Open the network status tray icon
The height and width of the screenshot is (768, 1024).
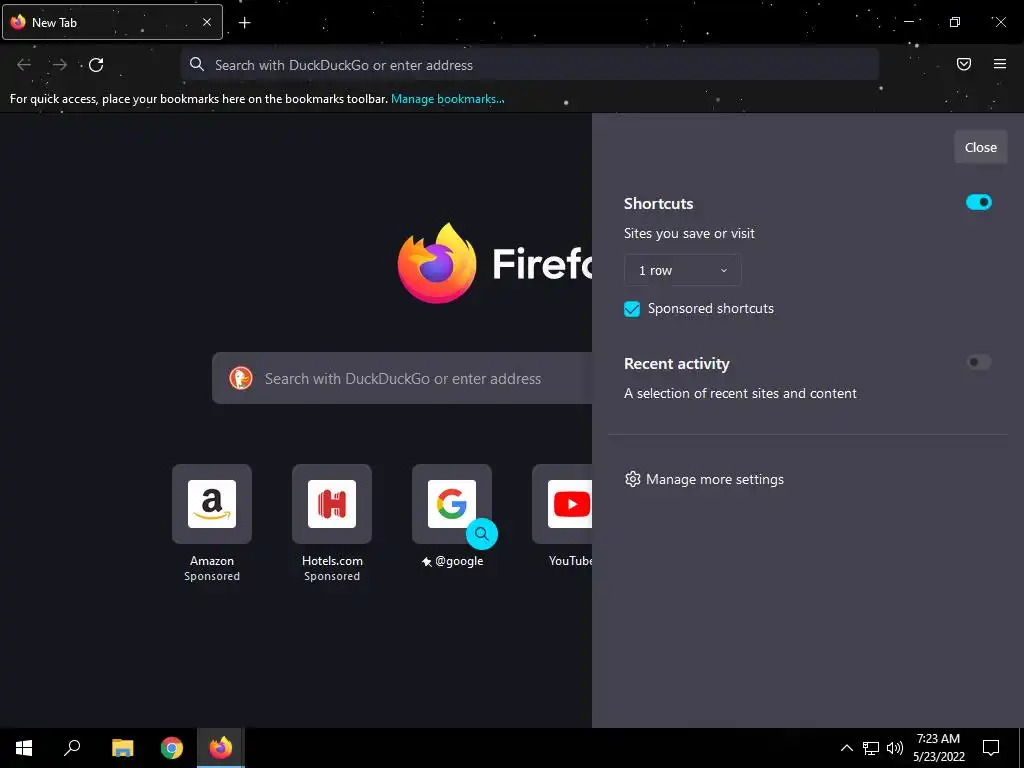pyautogui.click(x=871, y=748)
